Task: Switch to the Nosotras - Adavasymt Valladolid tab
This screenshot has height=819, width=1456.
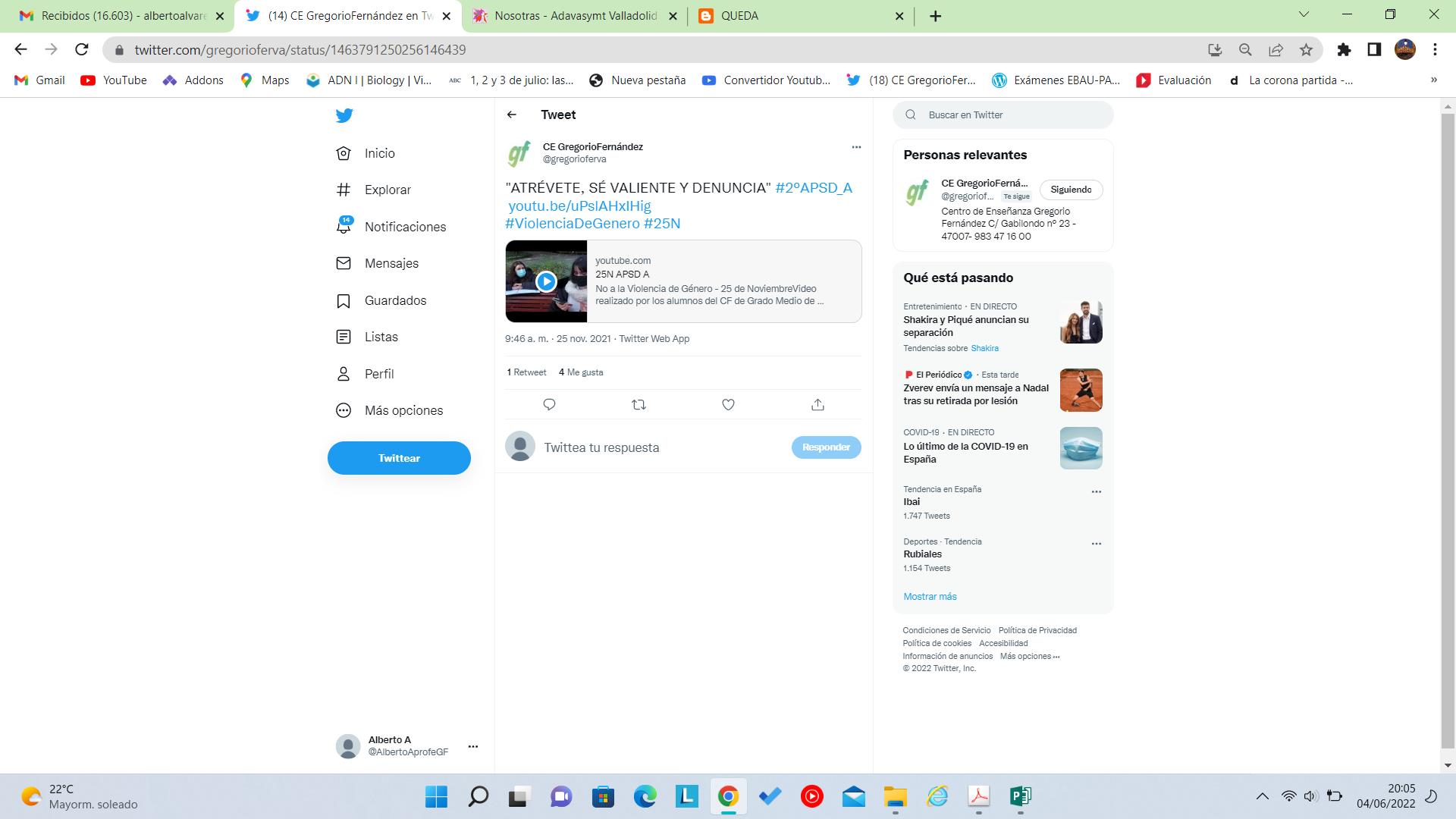Action: (x=574, y=16)
